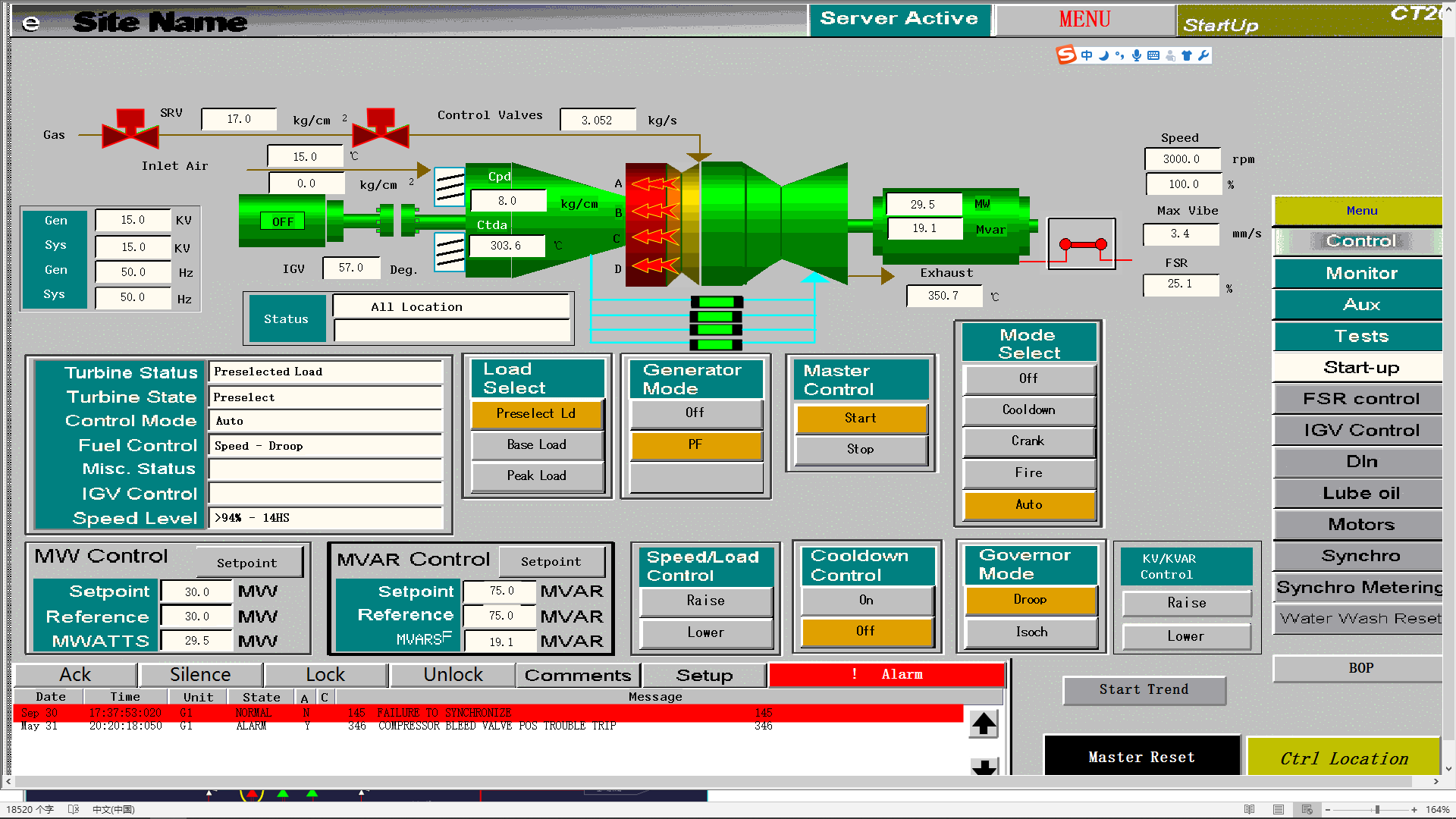This screenshot has width=1456, height=819.
Task: Click the Sogou wrench settings icon
Action: click(x=1203, y=55)
